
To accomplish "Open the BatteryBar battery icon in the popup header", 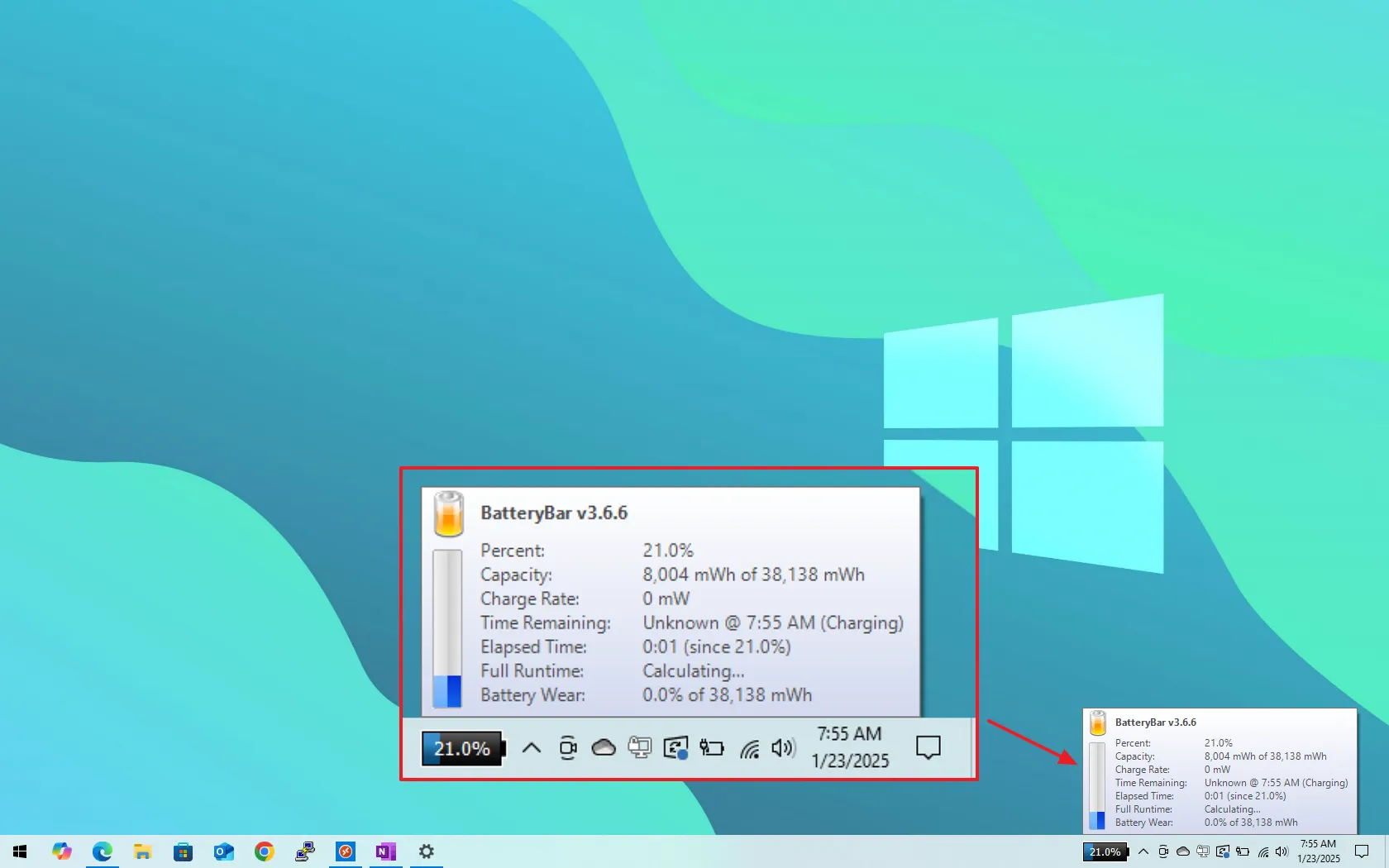I will [447, 513].
